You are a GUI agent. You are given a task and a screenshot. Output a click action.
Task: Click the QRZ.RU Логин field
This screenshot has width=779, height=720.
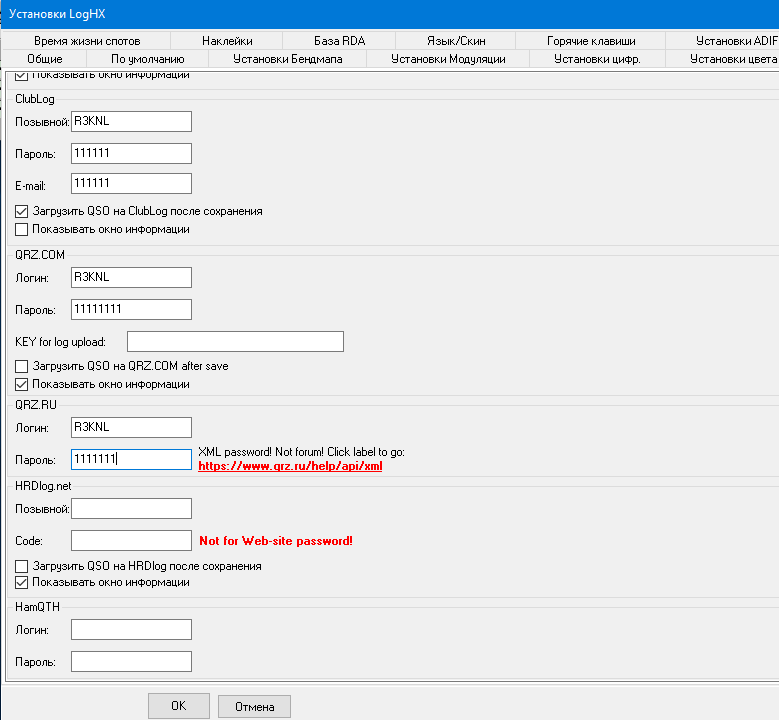(131, 427)
